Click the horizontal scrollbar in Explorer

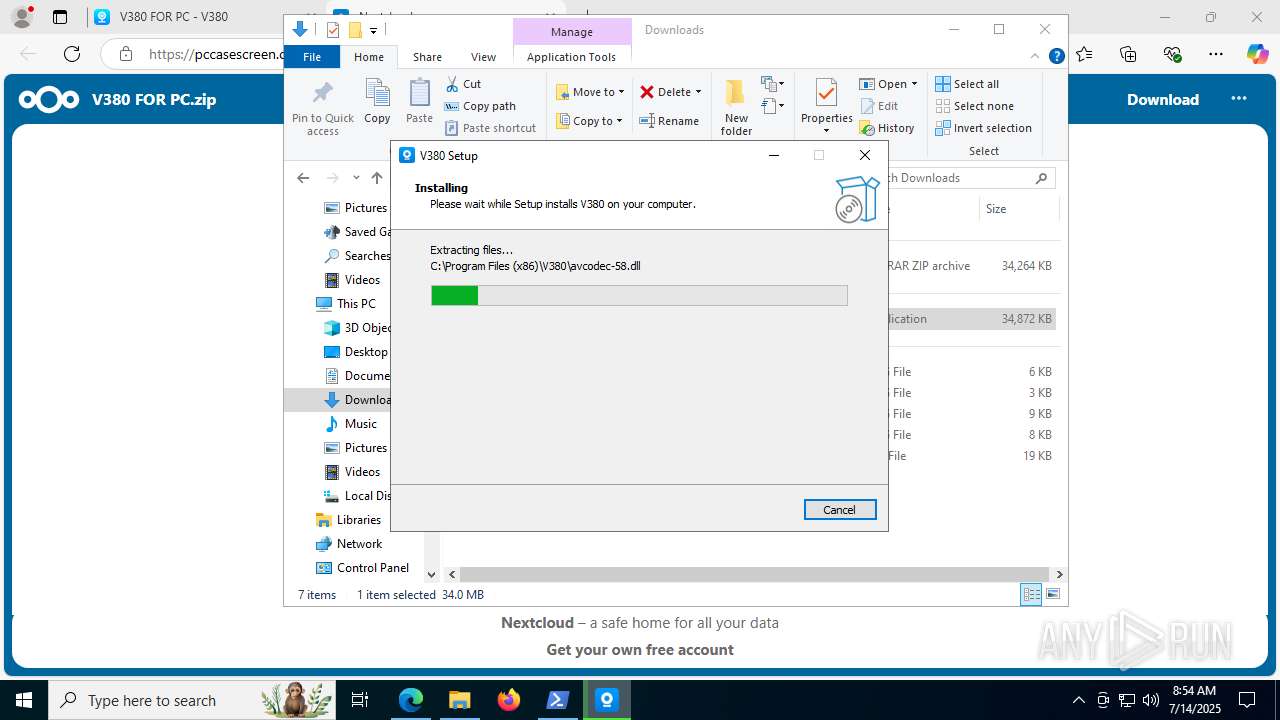point(755,575)
